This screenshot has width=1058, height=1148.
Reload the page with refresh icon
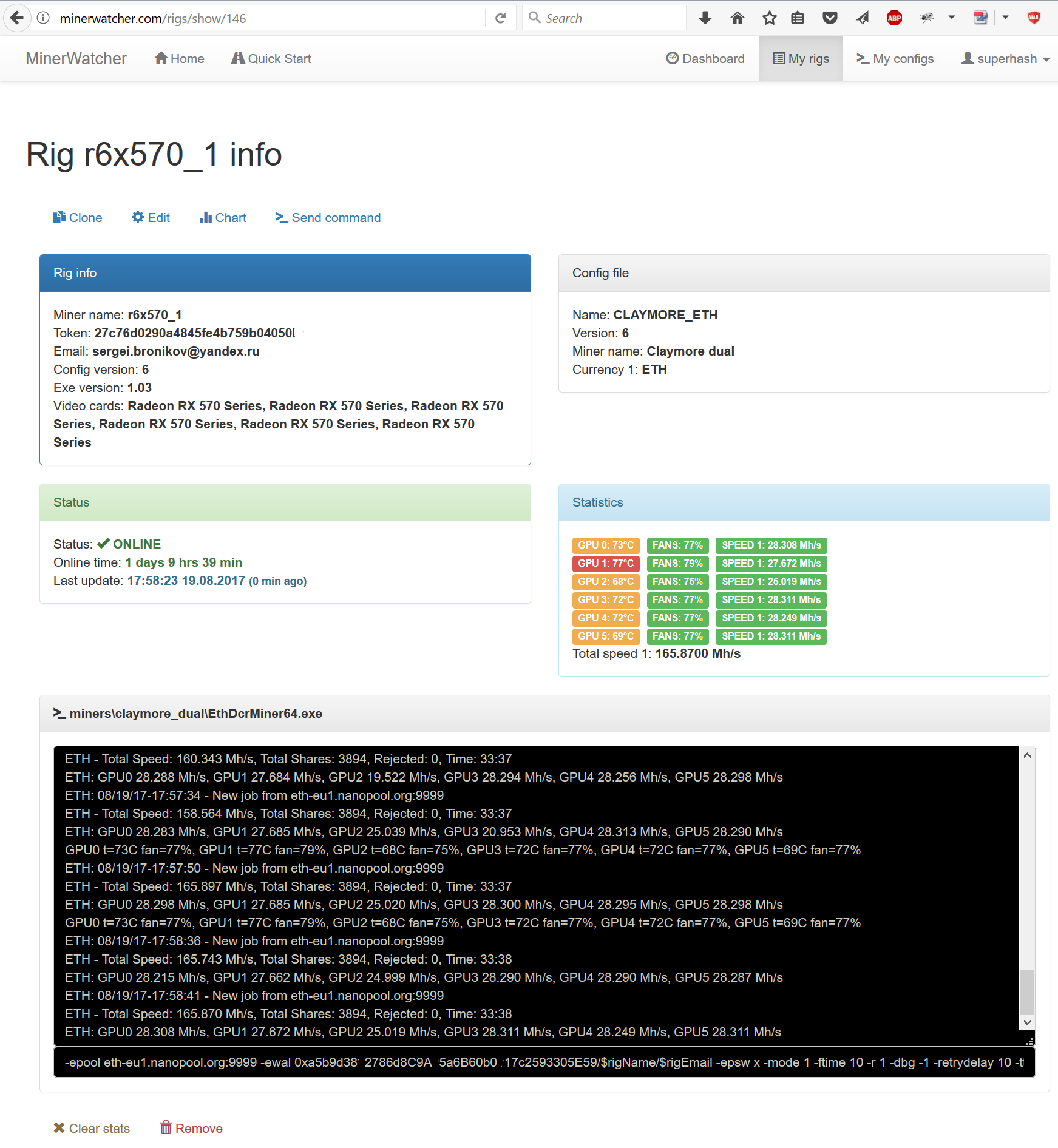(x=500, y=18)
